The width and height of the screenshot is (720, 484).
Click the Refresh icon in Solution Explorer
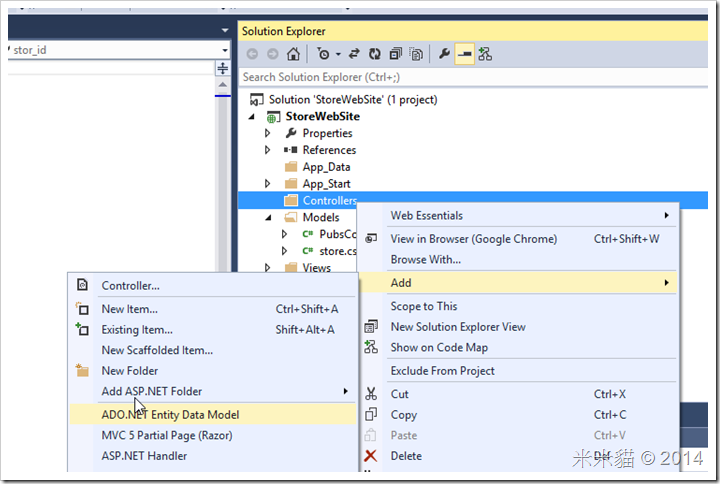[375, 54]
